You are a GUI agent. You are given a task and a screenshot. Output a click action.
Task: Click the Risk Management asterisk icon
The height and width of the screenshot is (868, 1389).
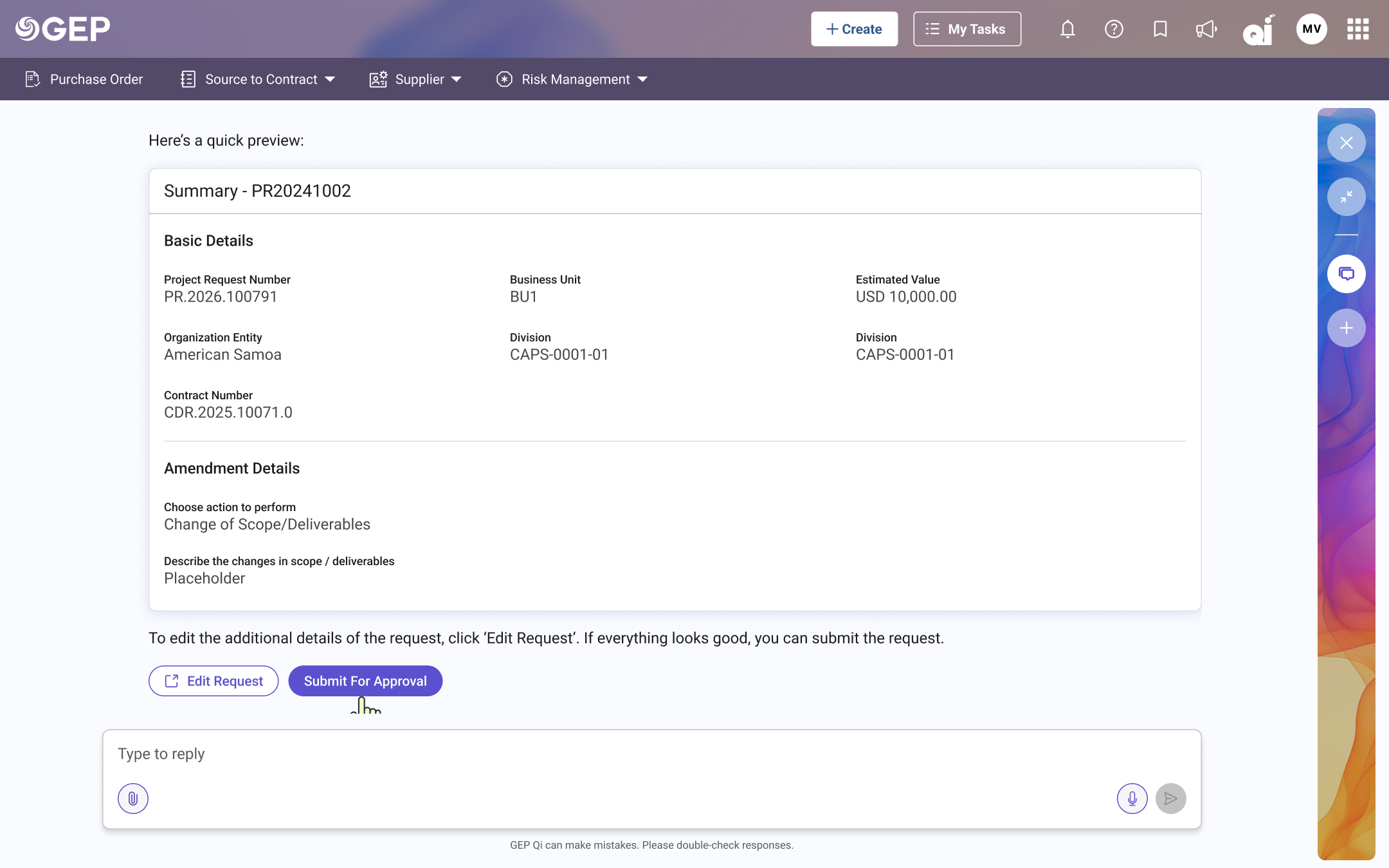[x=505, y=79]
